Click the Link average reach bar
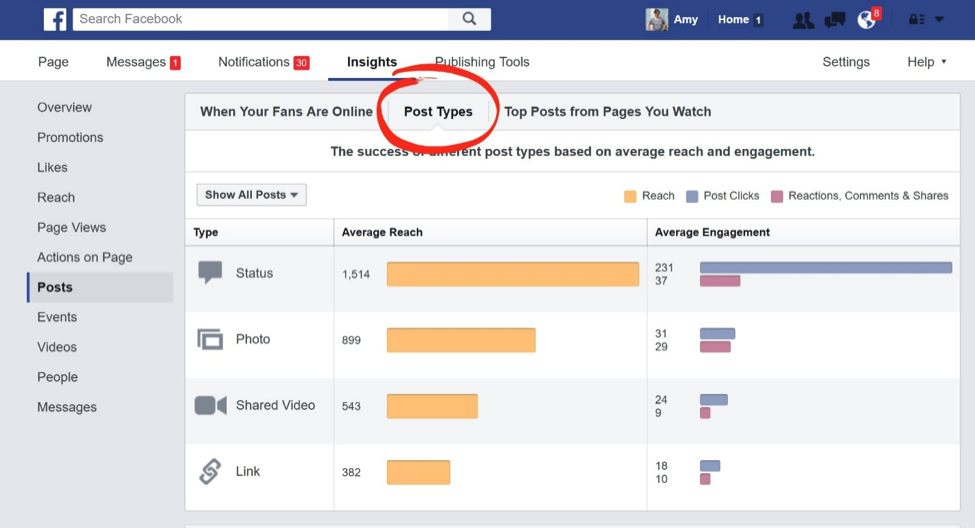975x529 pixels. (x=418, y=472)
